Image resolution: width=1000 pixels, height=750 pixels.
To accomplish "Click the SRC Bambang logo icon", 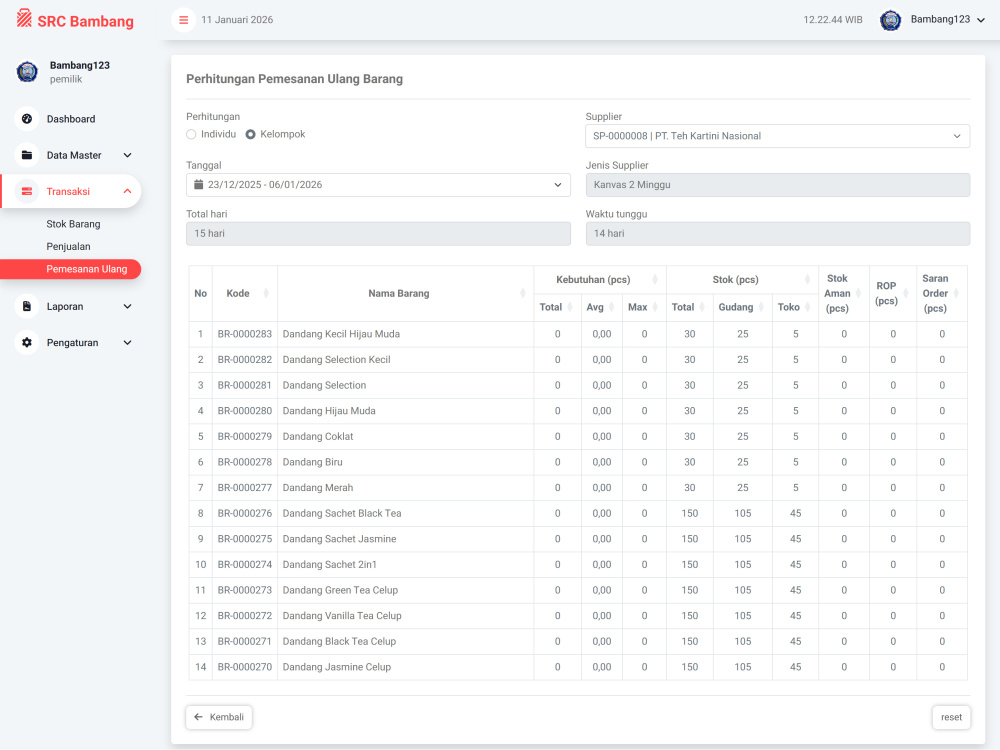I will click(x=24, y=18).
